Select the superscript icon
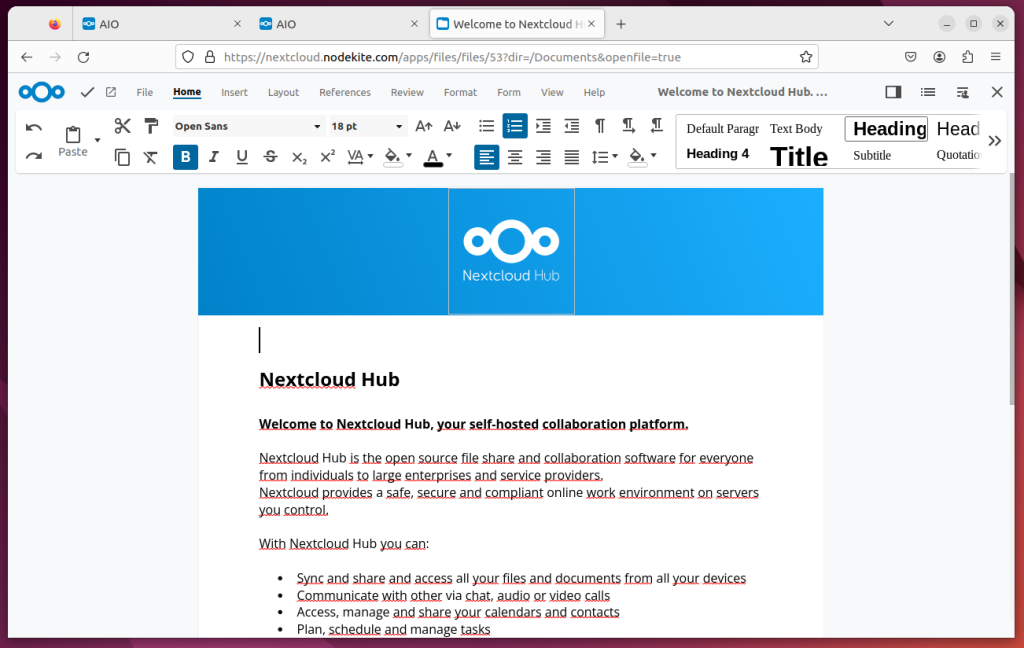Image resolution: width=1024 pixels, height=648 pixels. tap(328, 155)
